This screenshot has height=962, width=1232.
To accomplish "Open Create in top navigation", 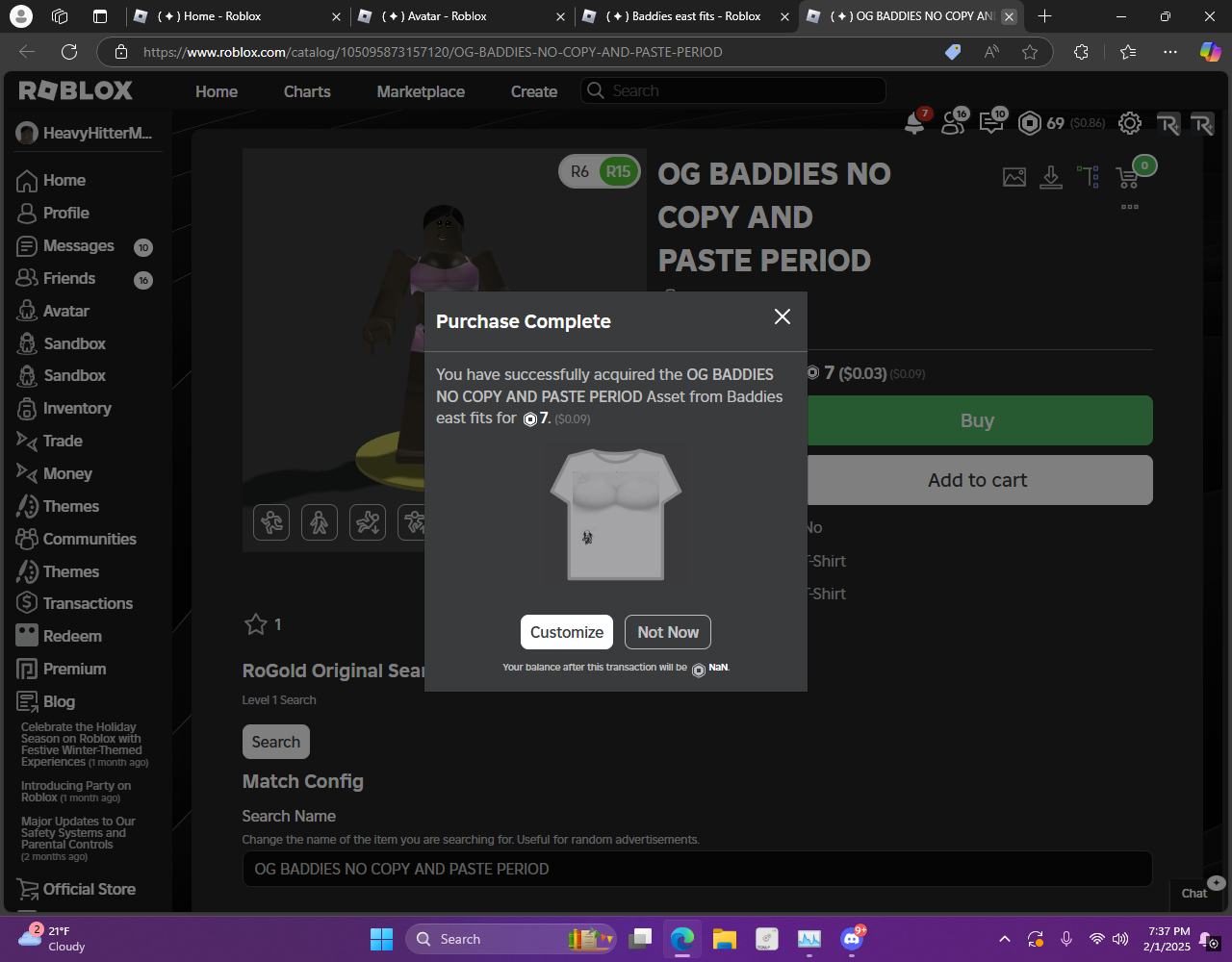I will tap(534, 91).
